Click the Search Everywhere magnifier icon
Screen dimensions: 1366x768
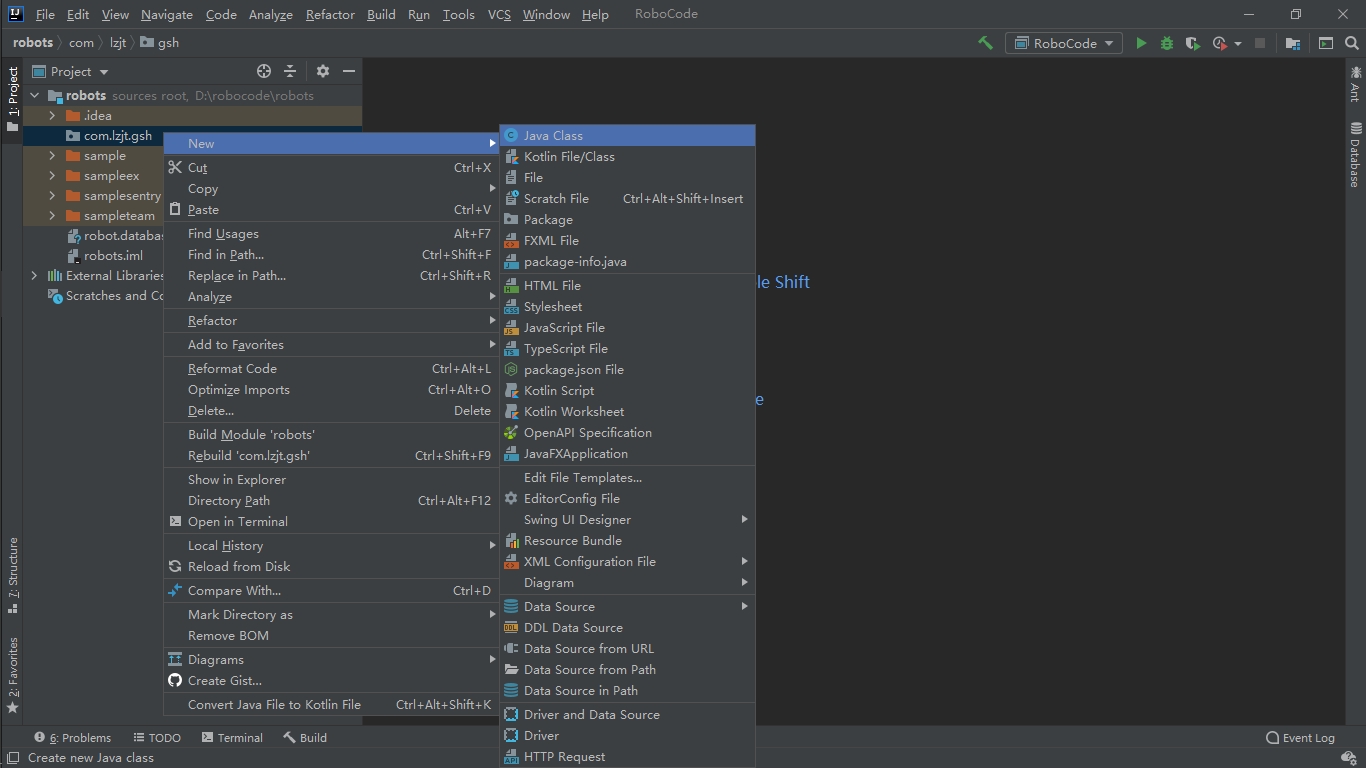click(1353, 43)
